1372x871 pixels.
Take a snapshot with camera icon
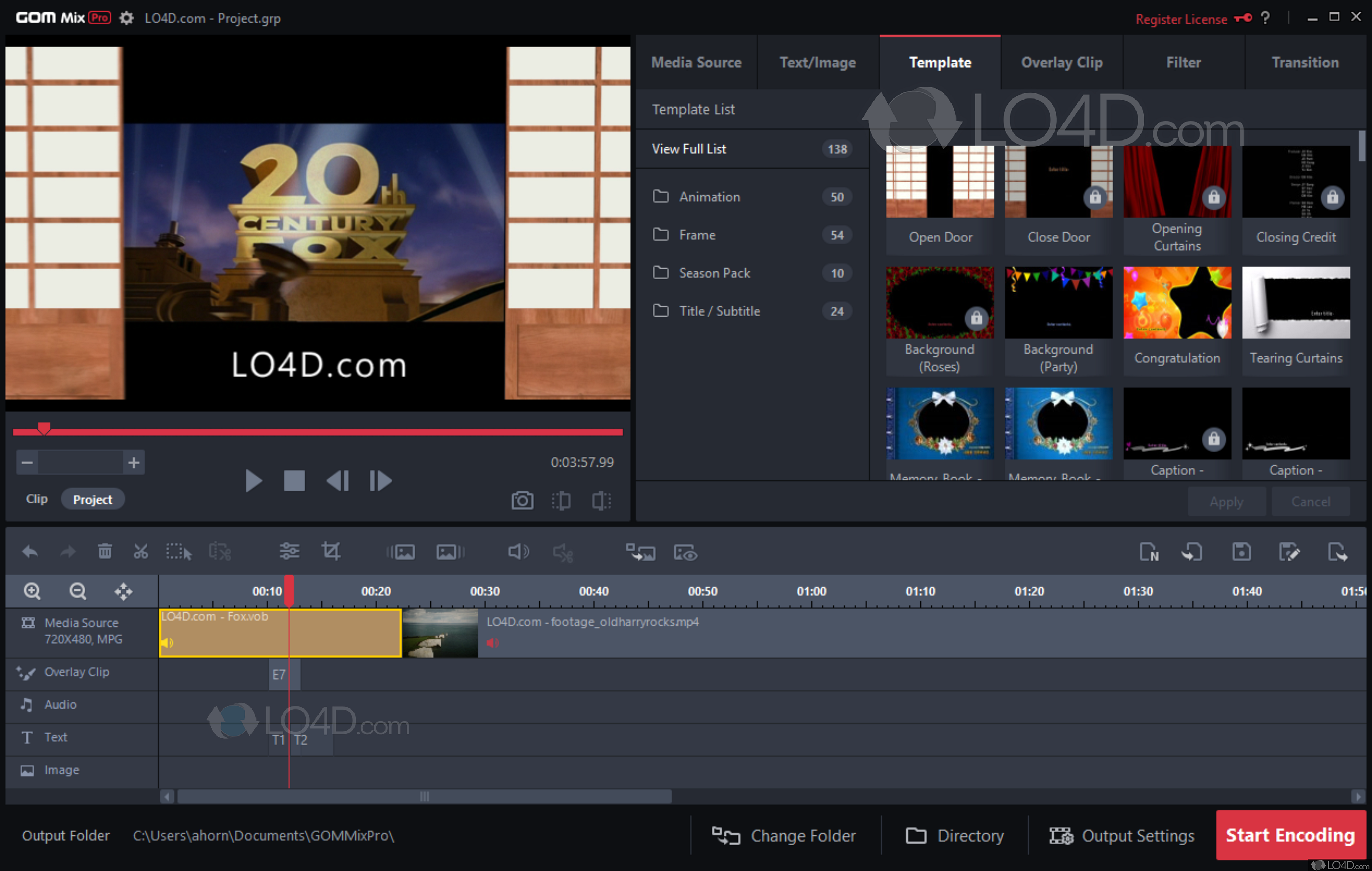pos(522,501)
